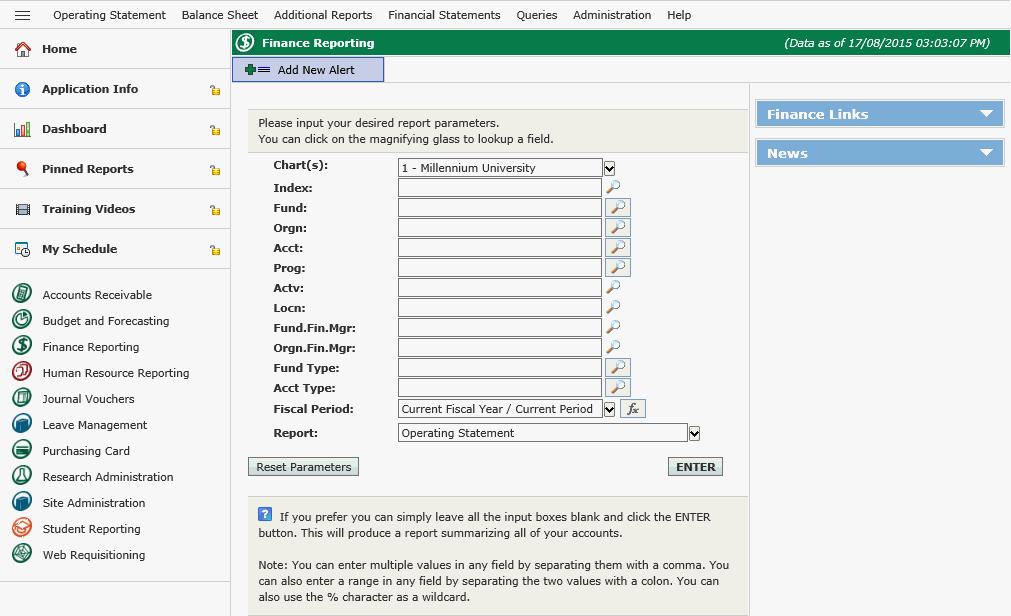
Task: Toggle the lock icon beside Dashboard
Action: (214, 130)
